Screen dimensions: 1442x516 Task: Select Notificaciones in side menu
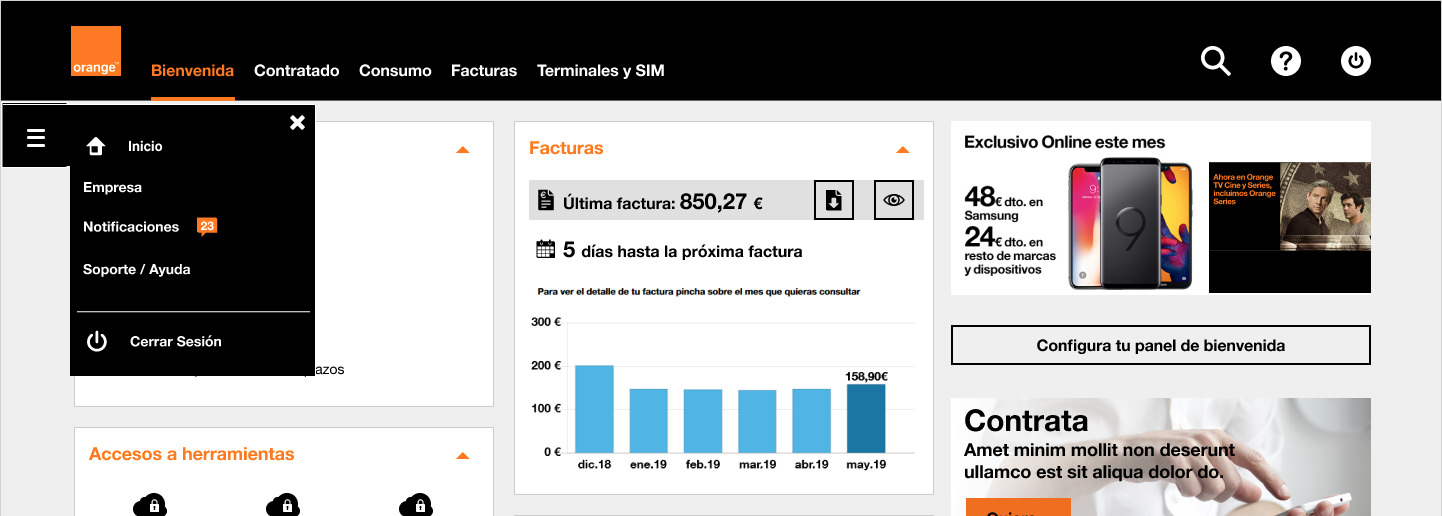point(131,227)
